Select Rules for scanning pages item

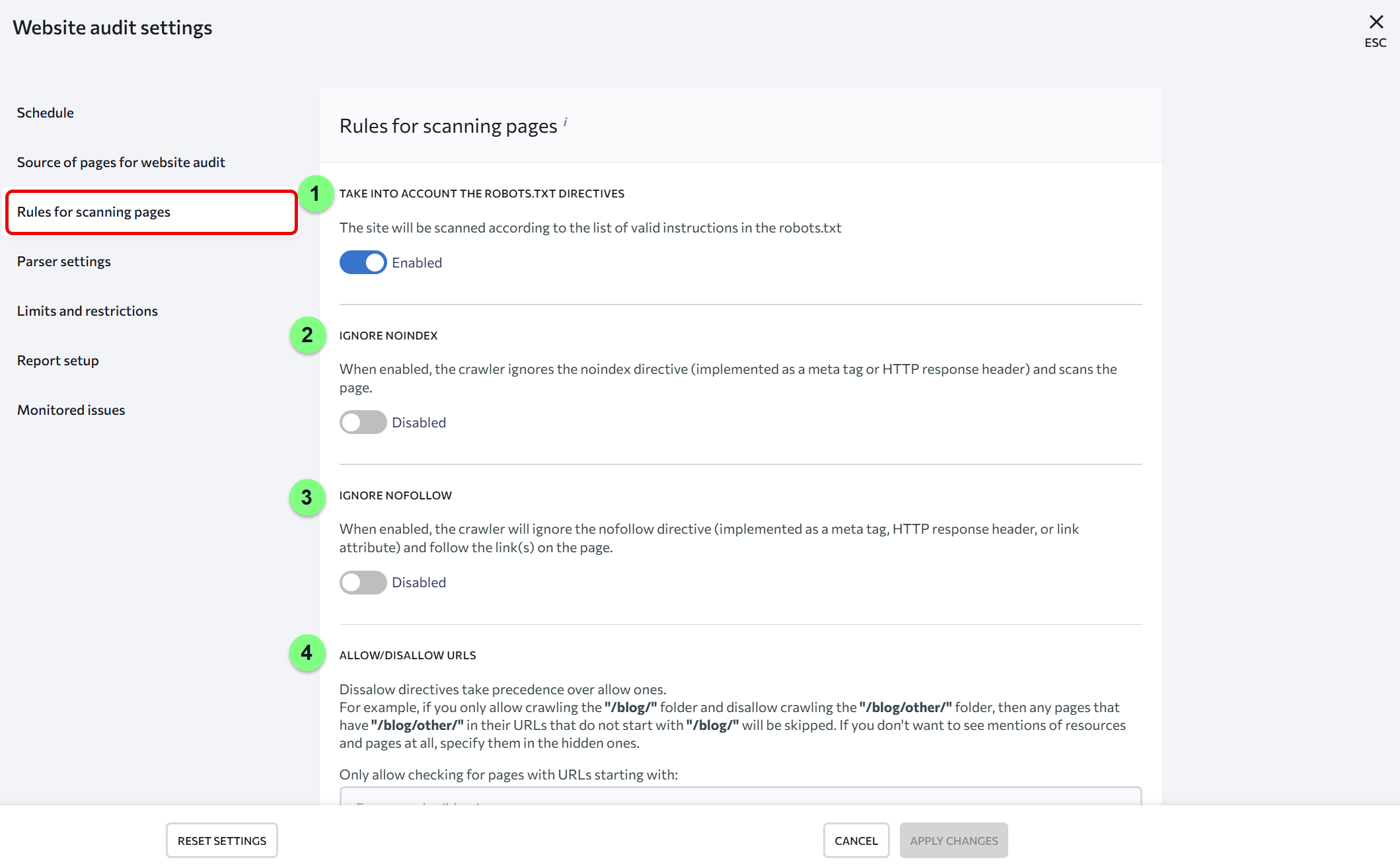(94, 212)
